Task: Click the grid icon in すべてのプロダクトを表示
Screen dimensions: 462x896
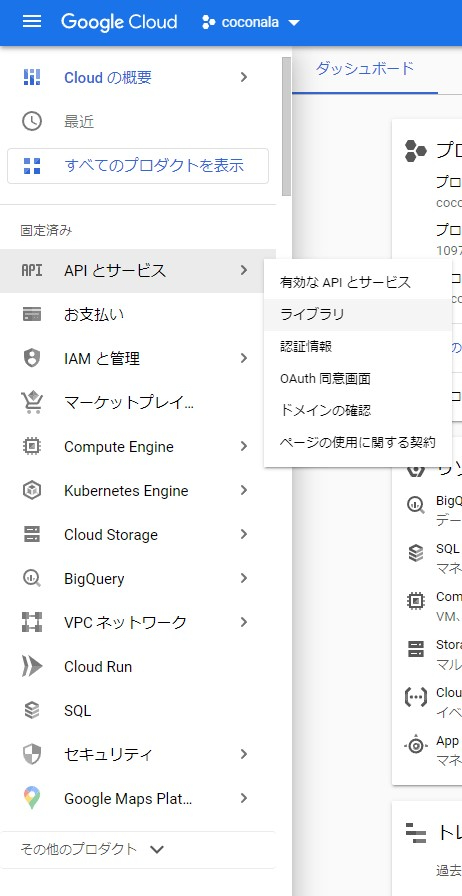Action: 32,166
